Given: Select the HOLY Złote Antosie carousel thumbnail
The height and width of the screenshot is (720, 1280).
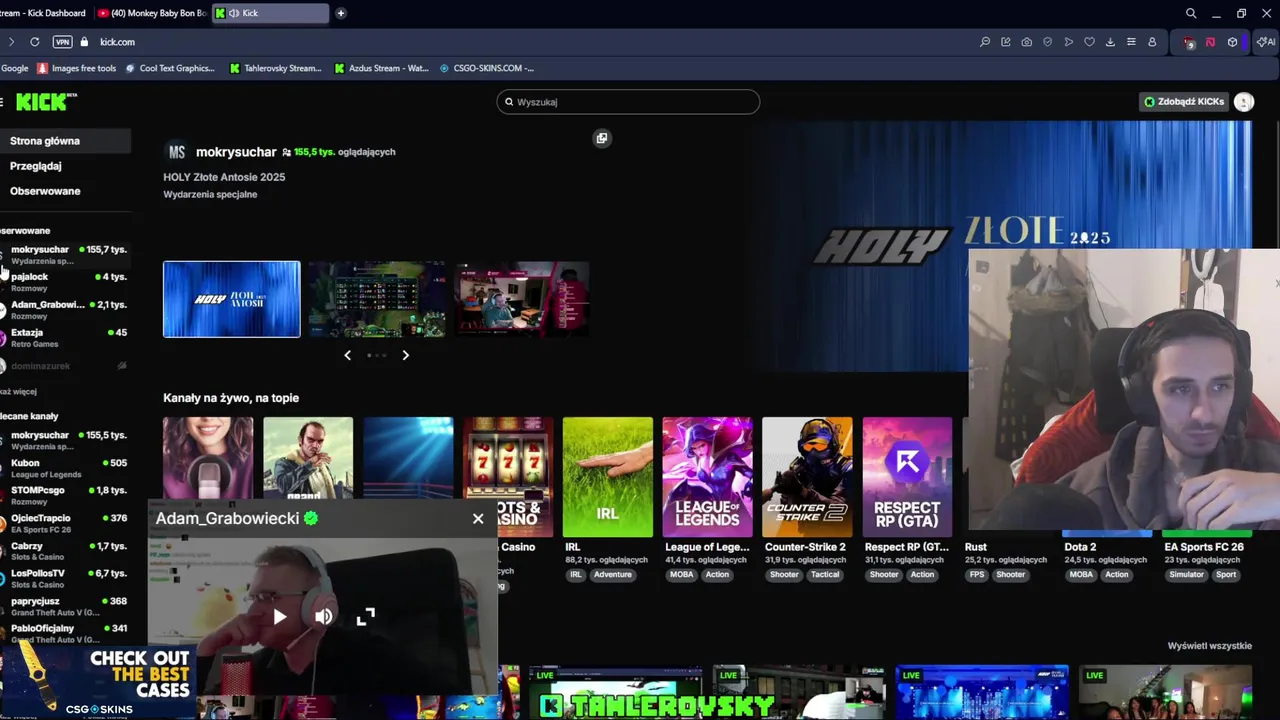Looking at the screenshot, I should (x=231, y=299).
